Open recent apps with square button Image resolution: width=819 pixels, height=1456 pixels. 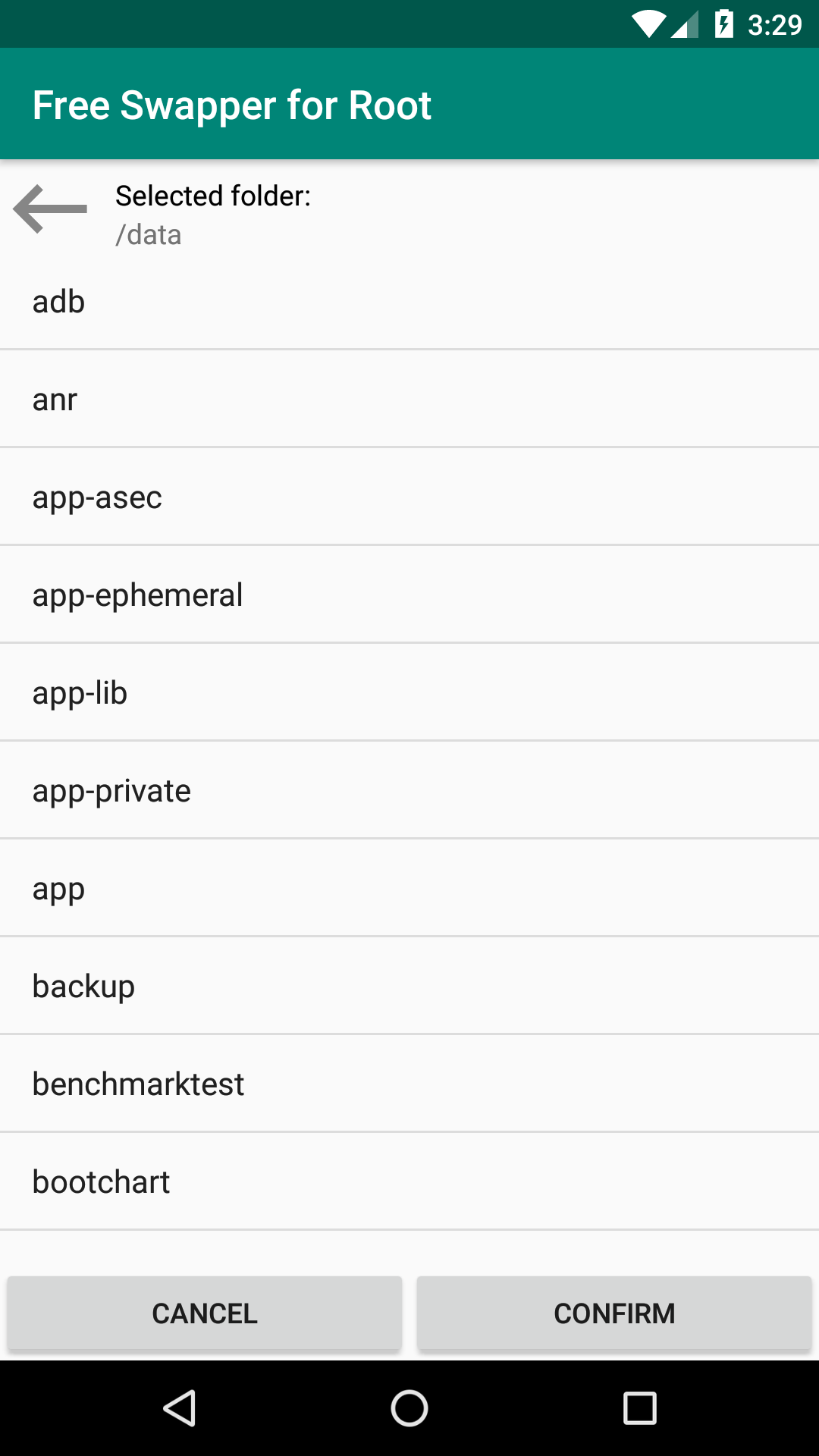pyautogui.click(x=639, y=1408)
